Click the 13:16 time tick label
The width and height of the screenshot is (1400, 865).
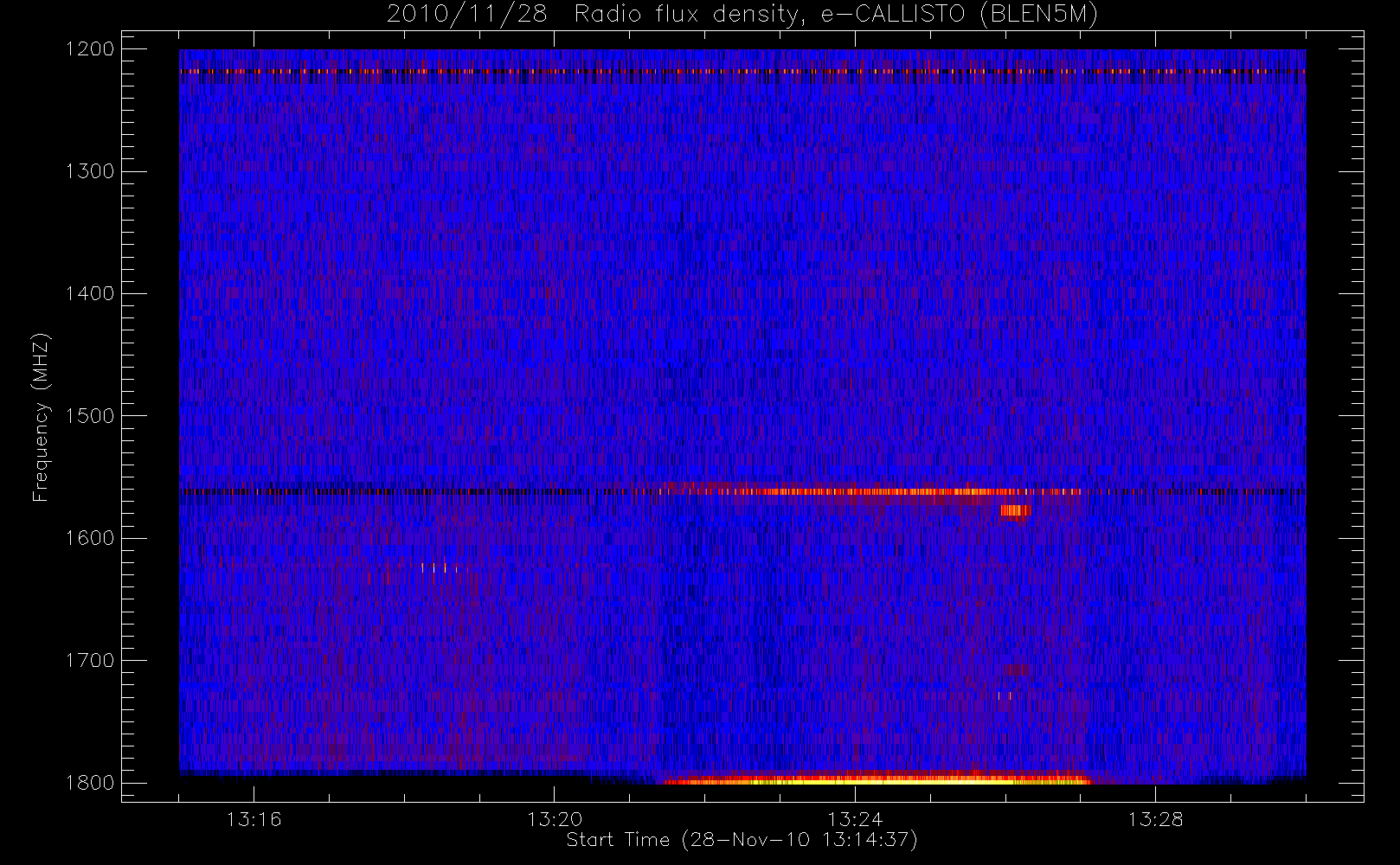tap(254, 819)
